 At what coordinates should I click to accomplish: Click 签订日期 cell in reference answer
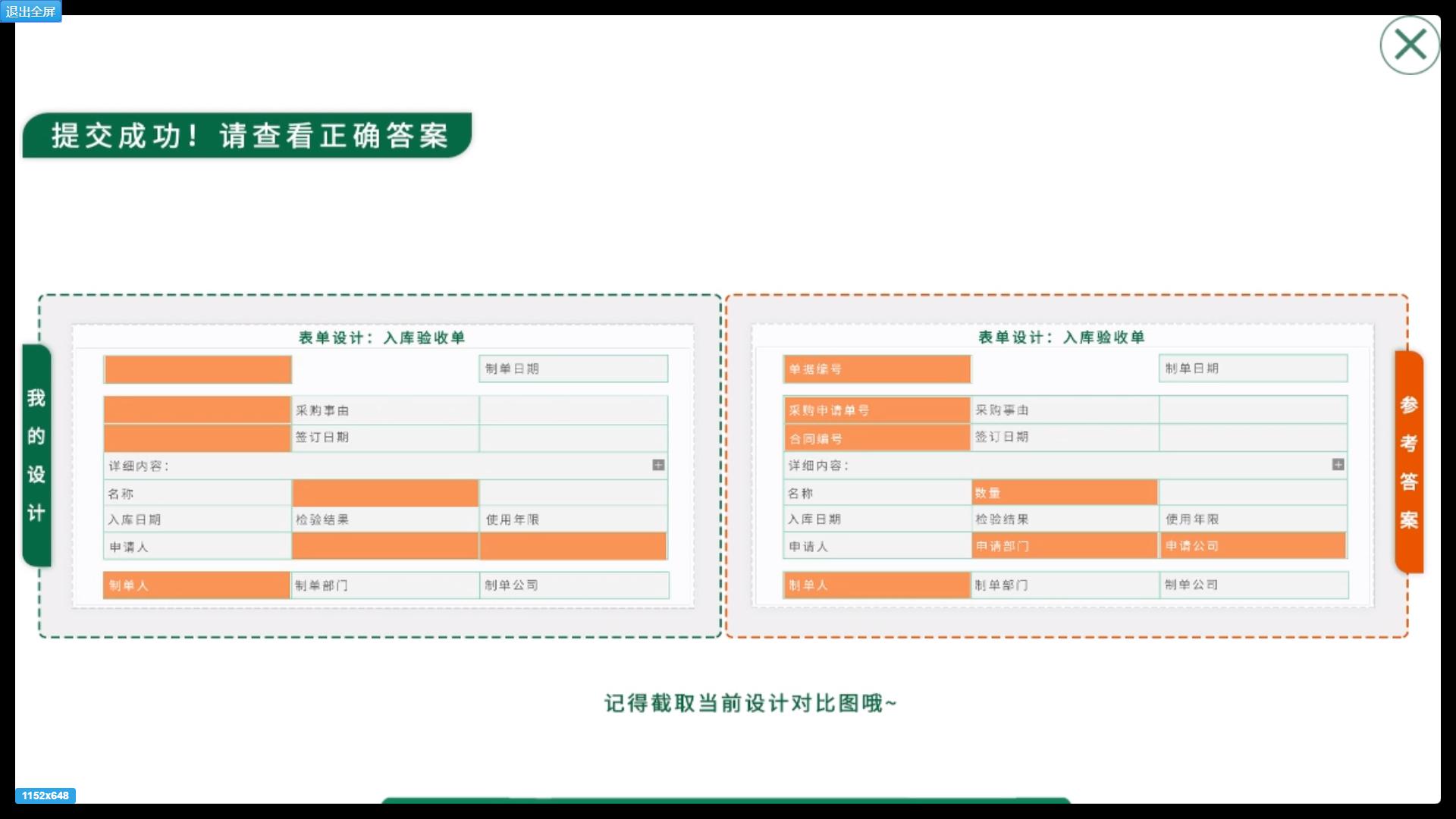(1065, 437)
